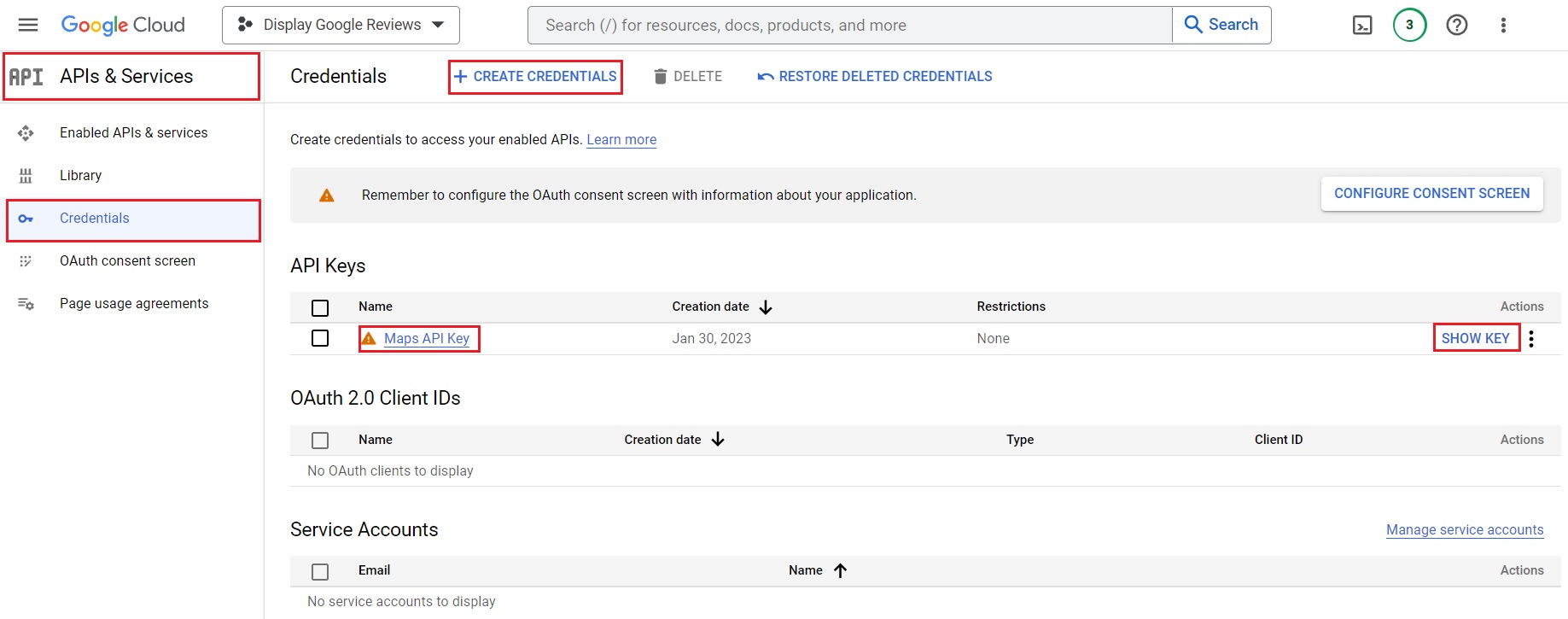Open the top bar three-dot settings menu
This screenshot has height=619, width=1568.
click(x=1503, y=25)
